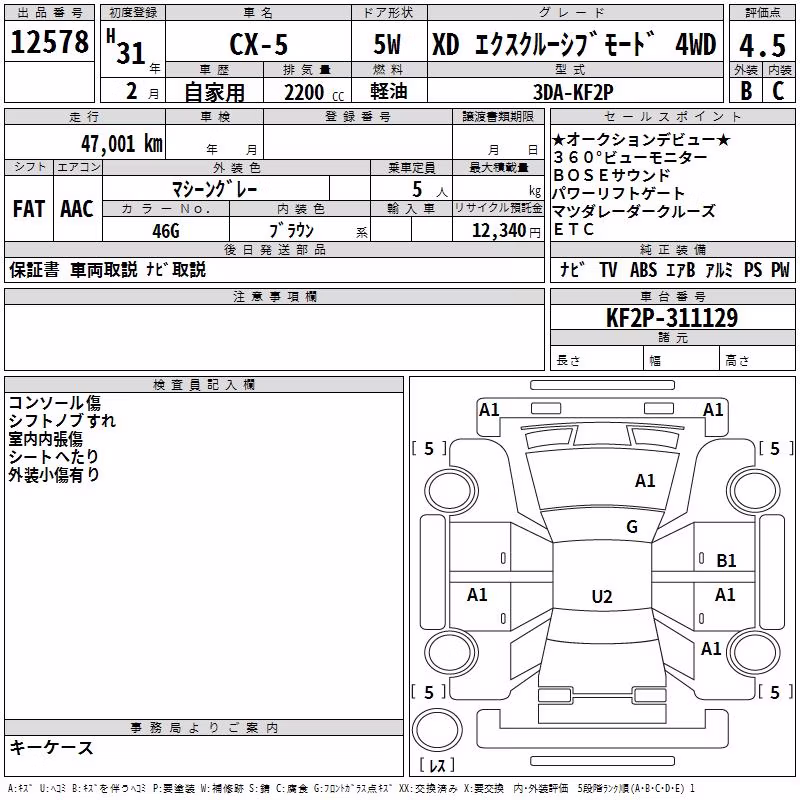This screenshot has width=800, height=800.
Task: Click the G mark on the windshield
Action: point(632,526)
